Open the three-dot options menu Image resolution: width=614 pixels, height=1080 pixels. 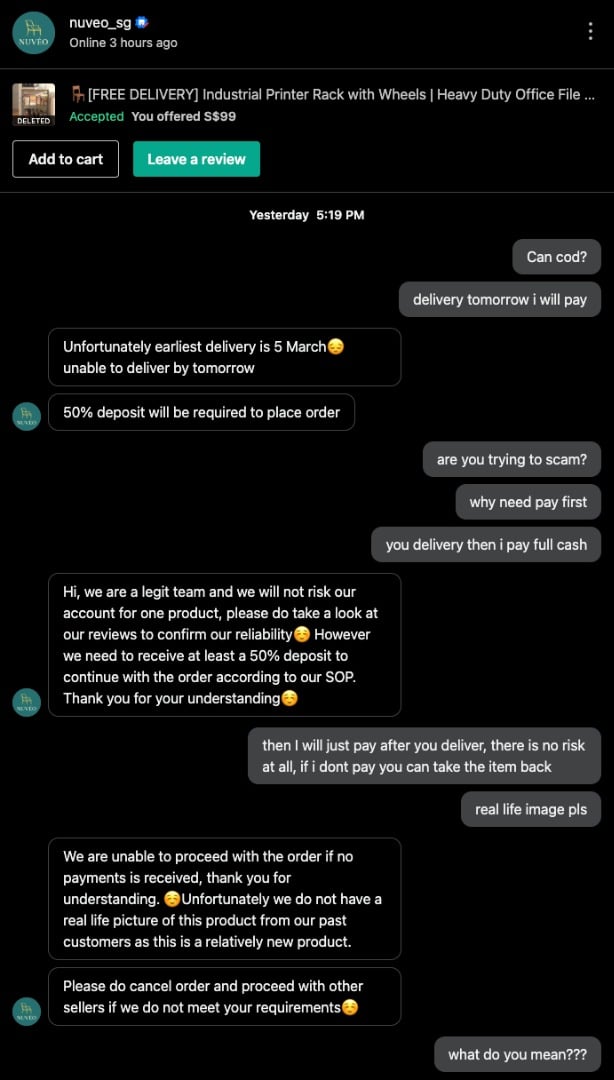[x=591, y=31]
